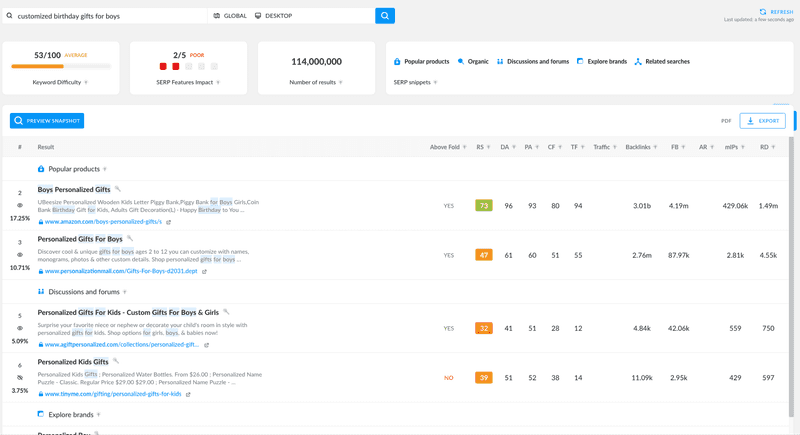Toggle eye icon for result number 3
This screenshot has width=800, height=435.
point(20,255)
